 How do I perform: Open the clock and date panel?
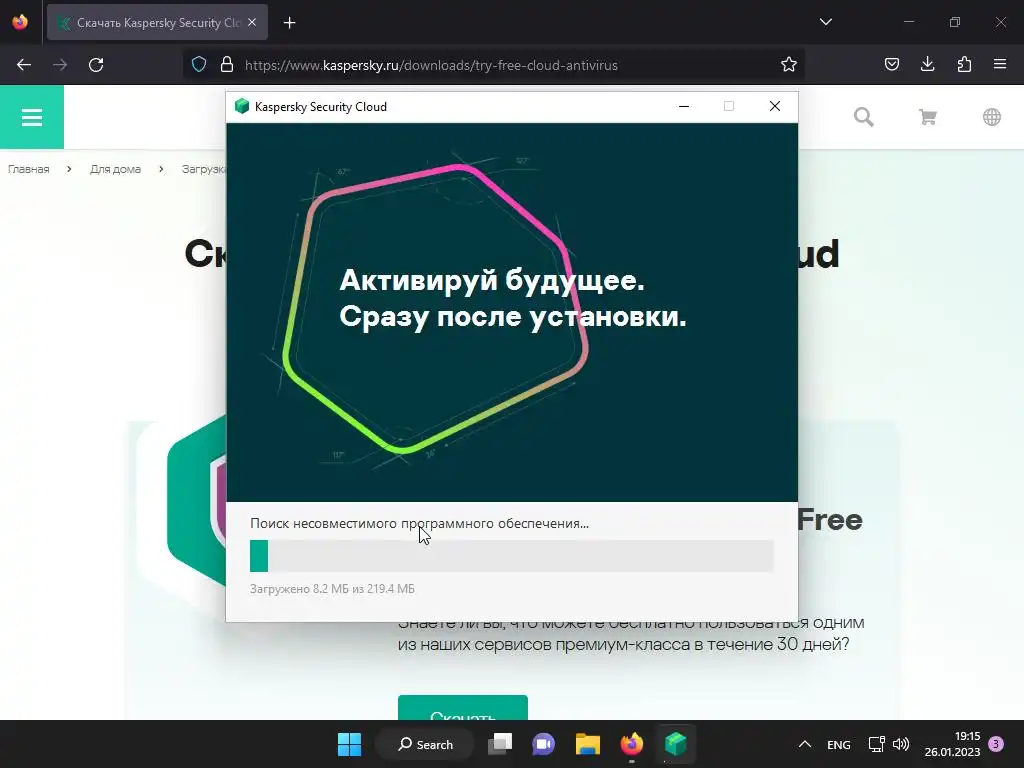(952, 744)
